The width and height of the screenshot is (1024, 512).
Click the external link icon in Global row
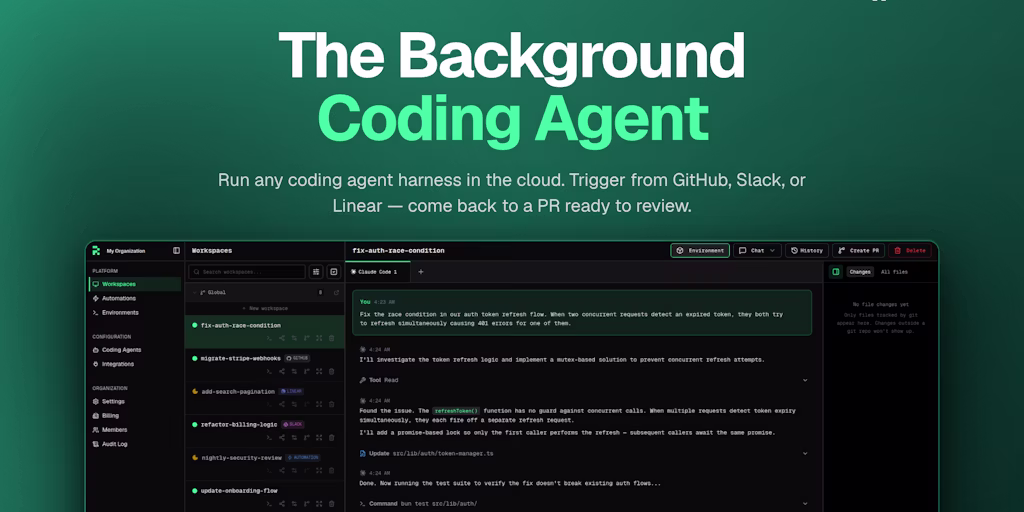(x=336, y=293)
